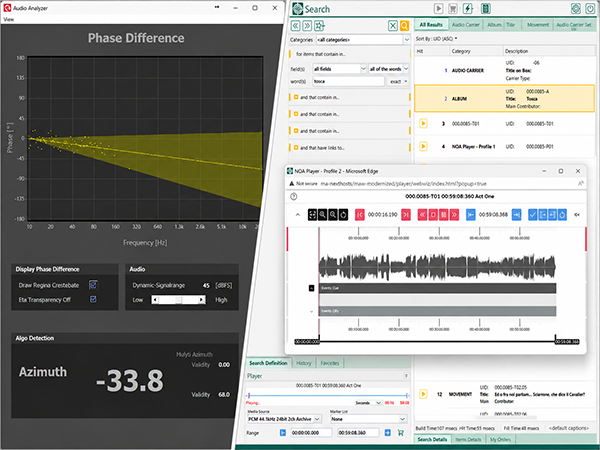Open the Seconds unit dropdown in Player
The width and height of the screenshot is (600, 450).
tap(369, 403)
